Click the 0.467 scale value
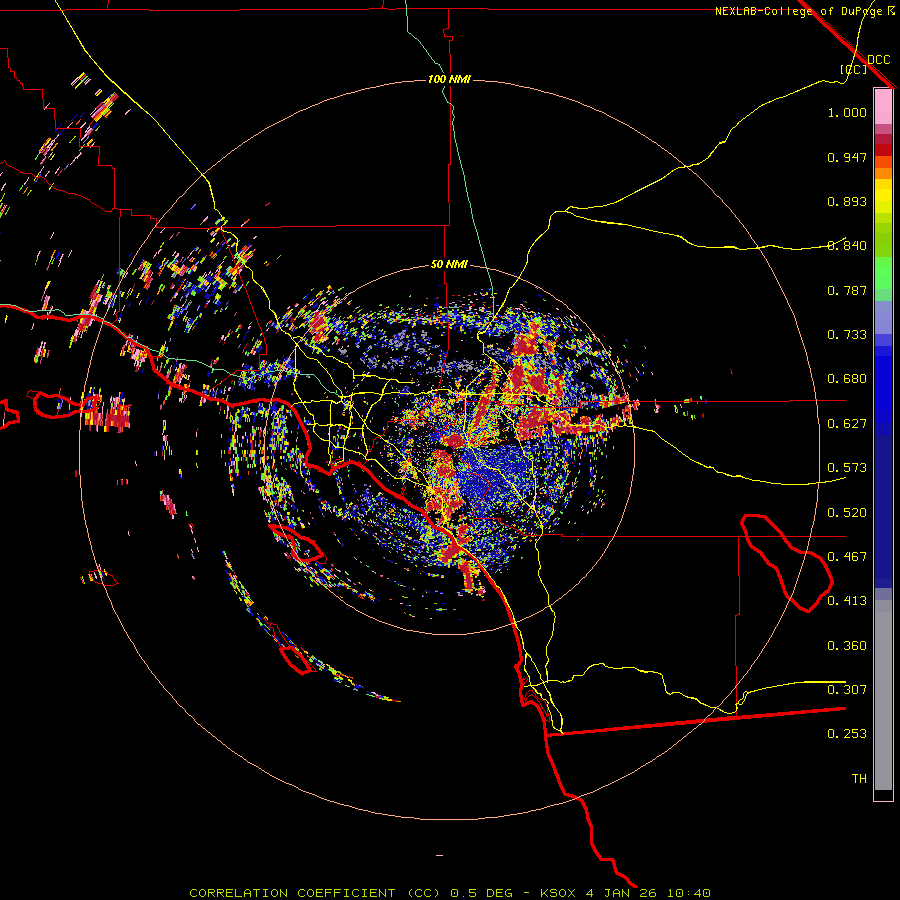The height and width of the screenshot is (900, 900). click(847, 557)
